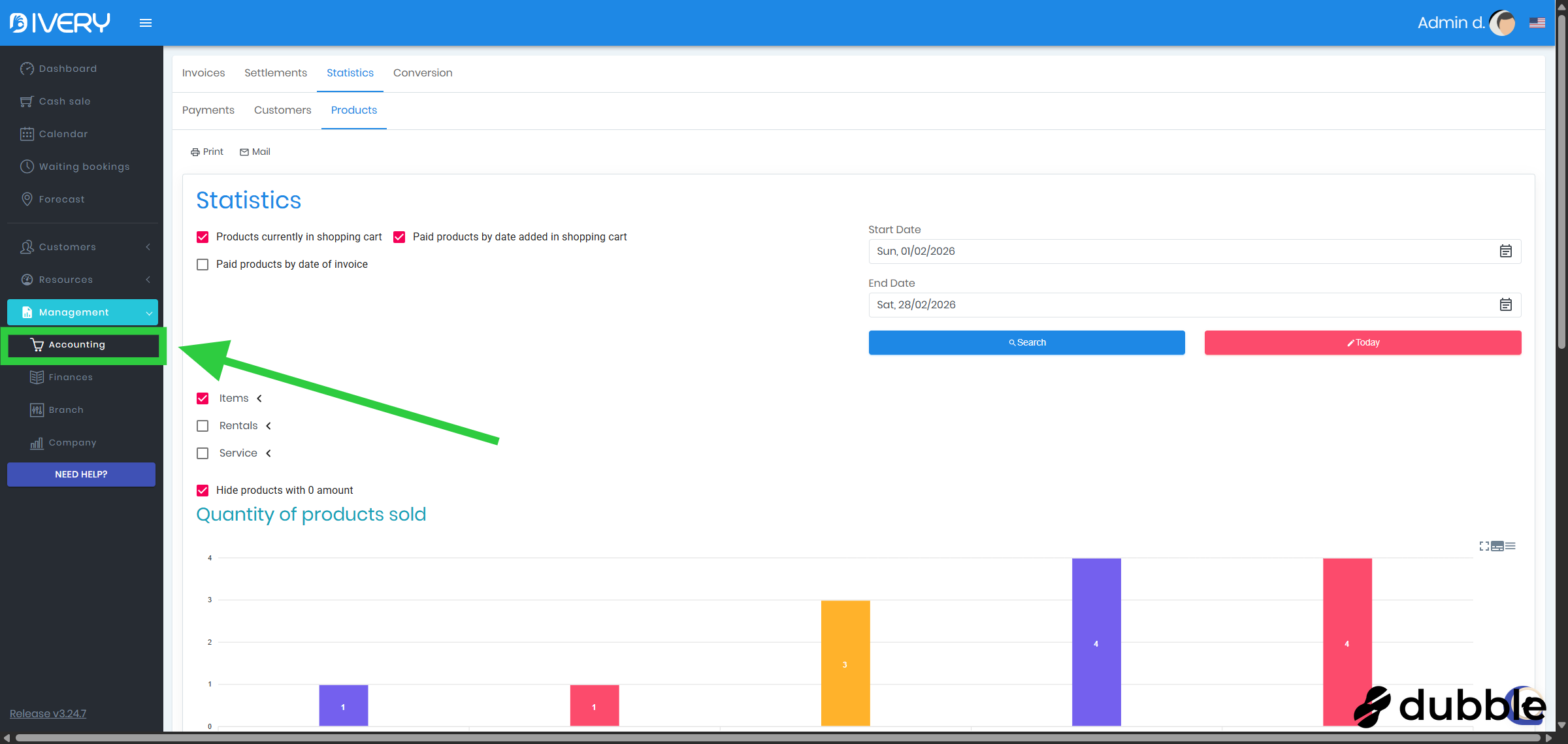Image resolution: width=1568 pixels, height=744 pixels.
Task: Enable Paid products by date of invoice
Action: pos(203,265)
